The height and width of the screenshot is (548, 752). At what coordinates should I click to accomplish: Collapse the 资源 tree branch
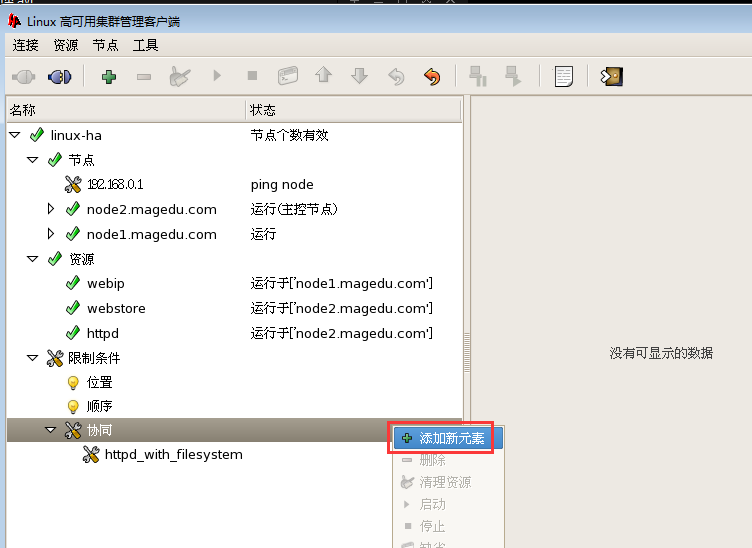click(x=32, y=259)
